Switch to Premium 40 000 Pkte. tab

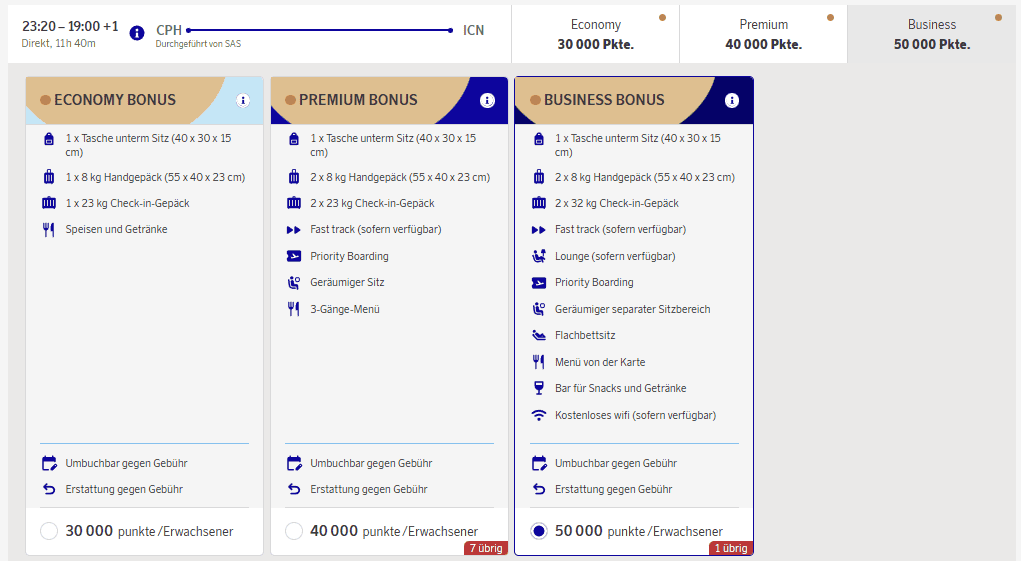pos(763,34)
